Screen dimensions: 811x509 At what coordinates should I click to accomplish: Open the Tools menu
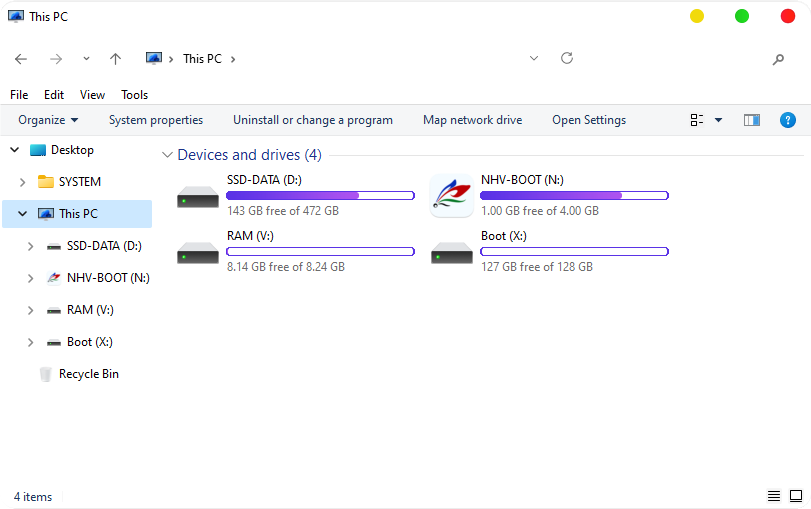(x=134, y=95)
